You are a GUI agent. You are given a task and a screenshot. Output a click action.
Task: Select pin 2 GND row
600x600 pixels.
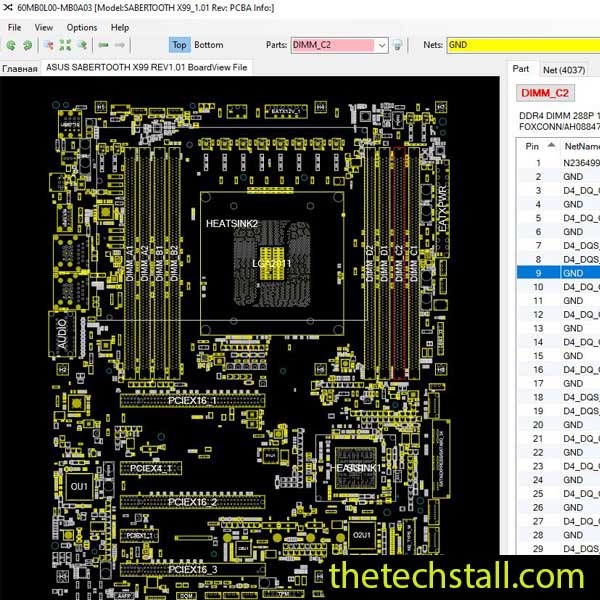(559, 177)
